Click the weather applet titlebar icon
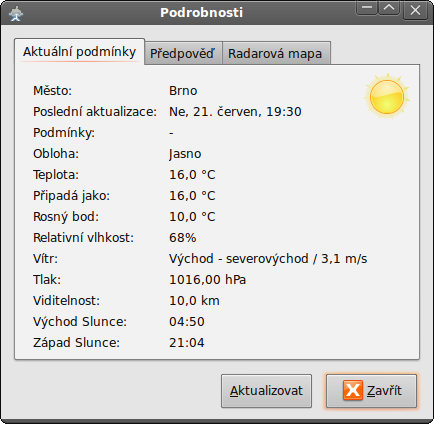This screenshot has width=434, height=424. 16,13
